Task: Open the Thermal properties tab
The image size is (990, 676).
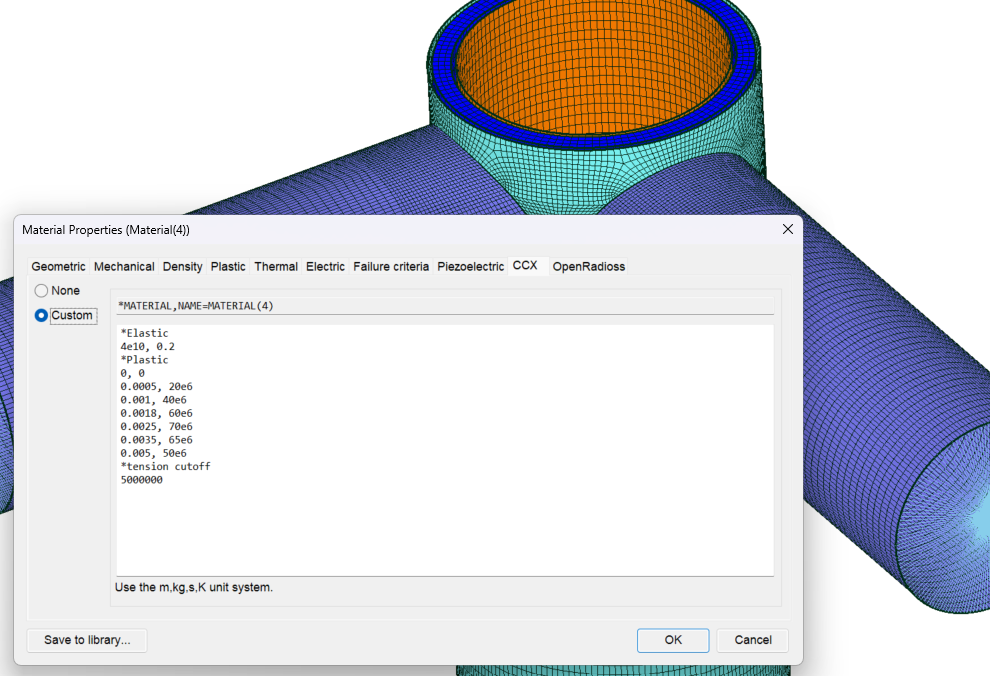Action: [x=276, y=266]
